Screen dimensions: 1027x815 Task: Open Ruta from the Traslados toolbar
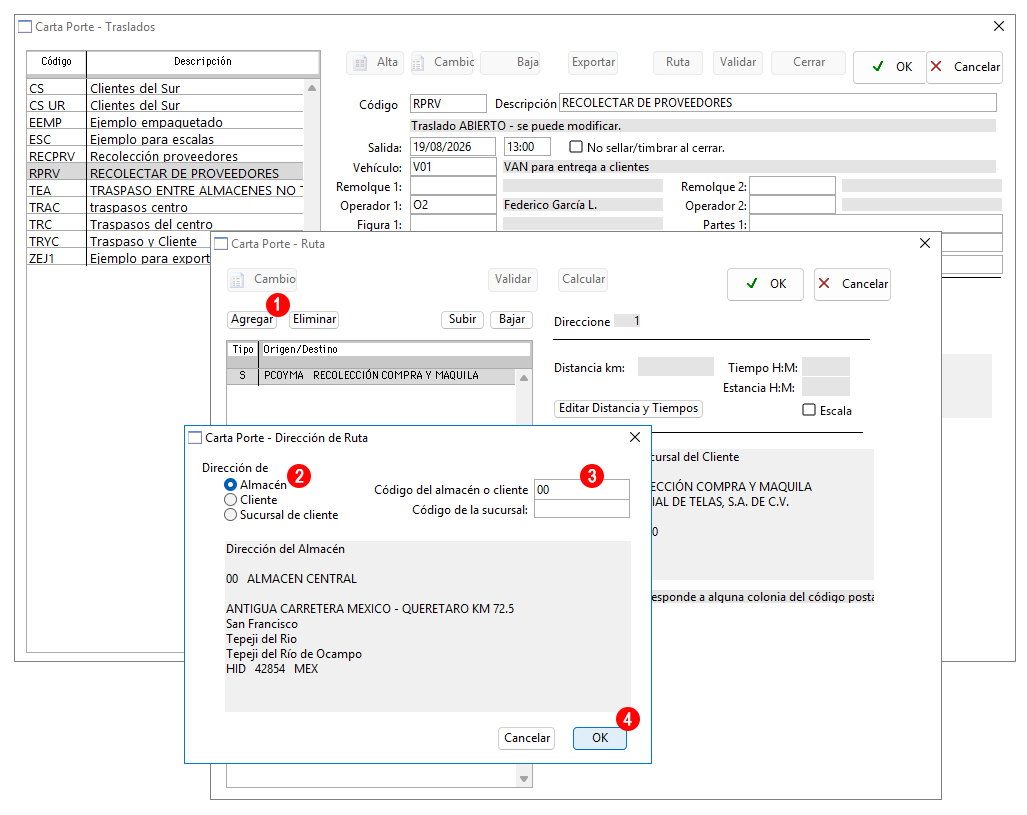(x=678, y=63)
